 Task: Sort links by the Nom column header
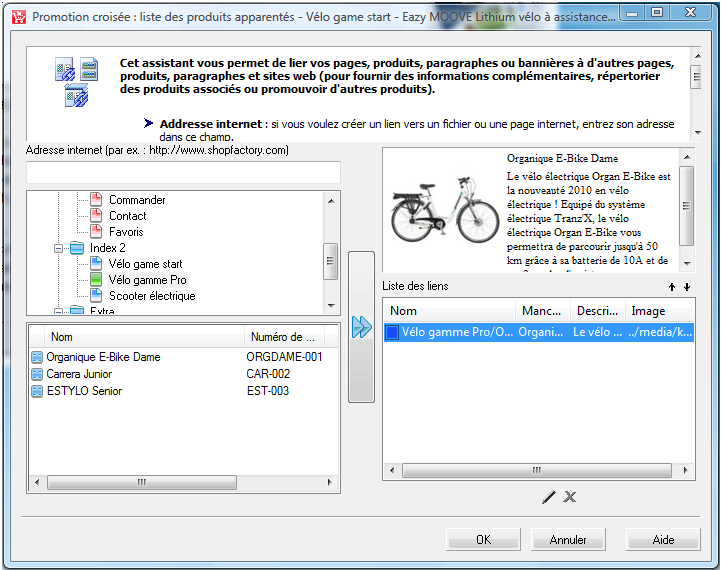coord(450,311)
